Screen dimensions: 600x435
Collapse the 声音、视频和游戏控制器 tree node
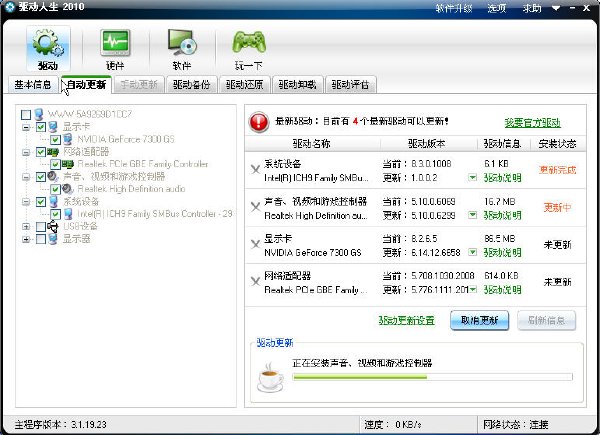click(26, 177)
